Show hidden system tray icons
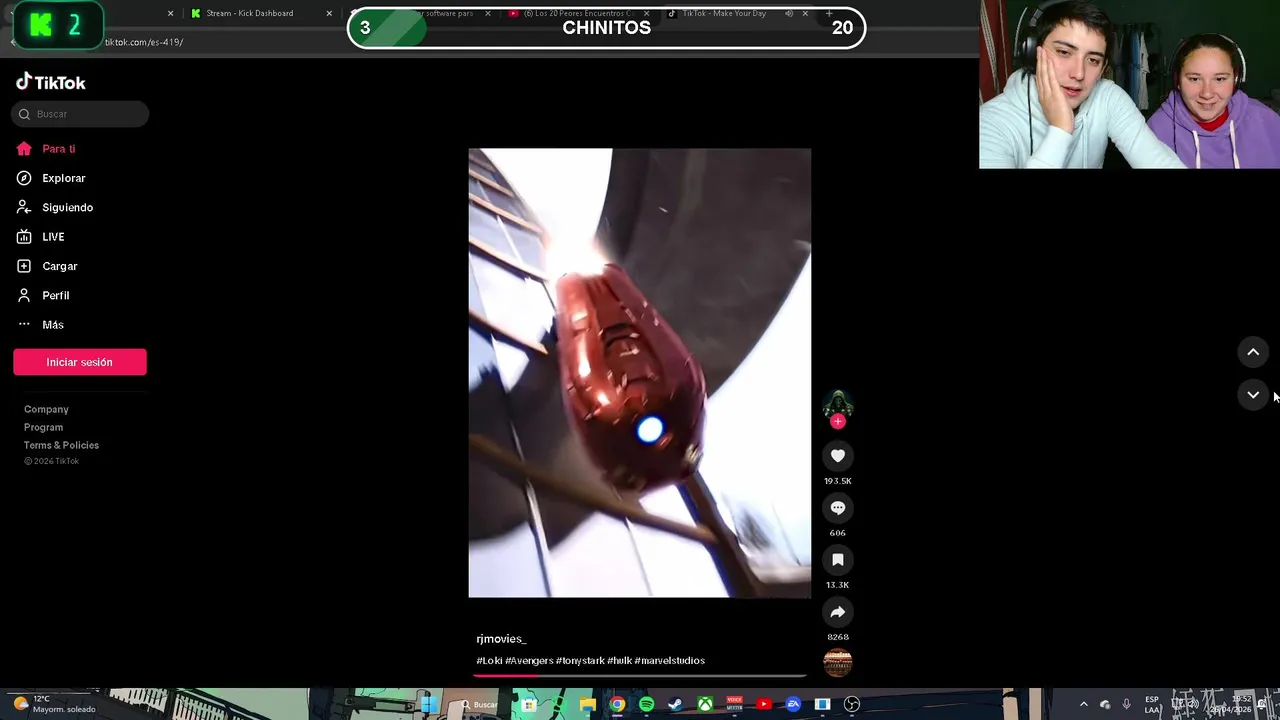1280x720 pixels. click(1083, 704)
